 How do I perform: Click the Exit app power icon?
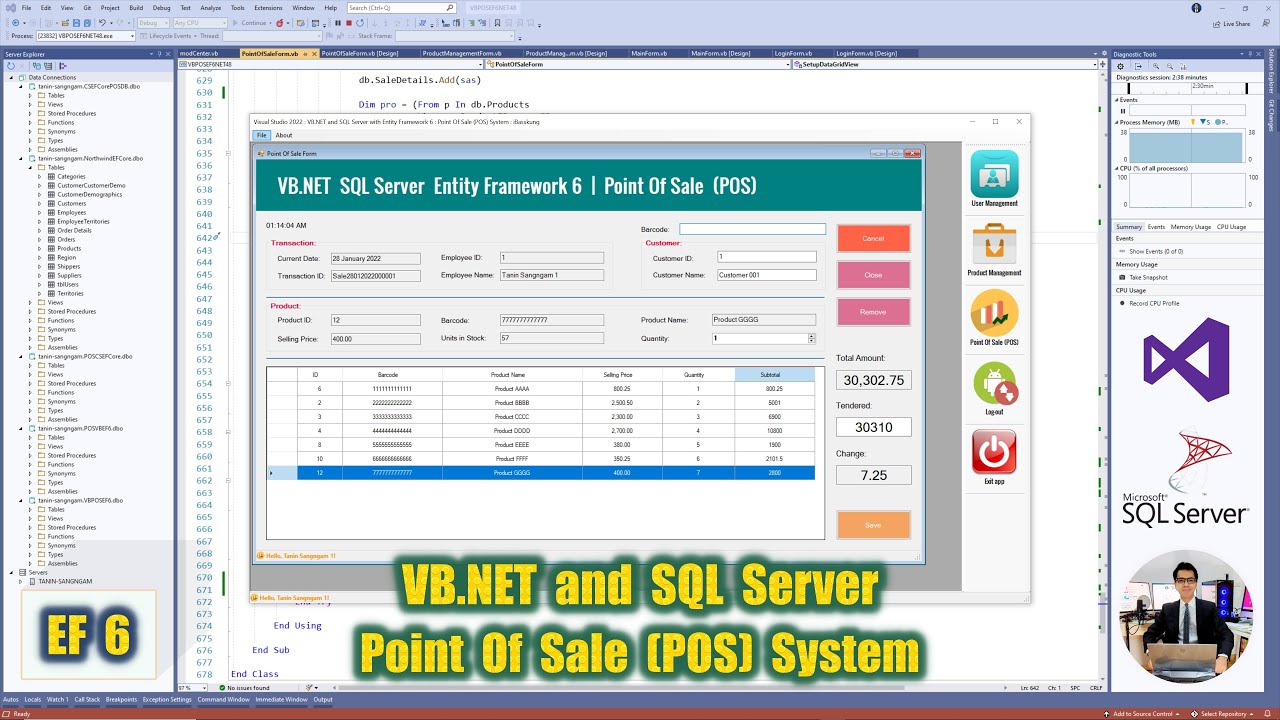[994, 452]
